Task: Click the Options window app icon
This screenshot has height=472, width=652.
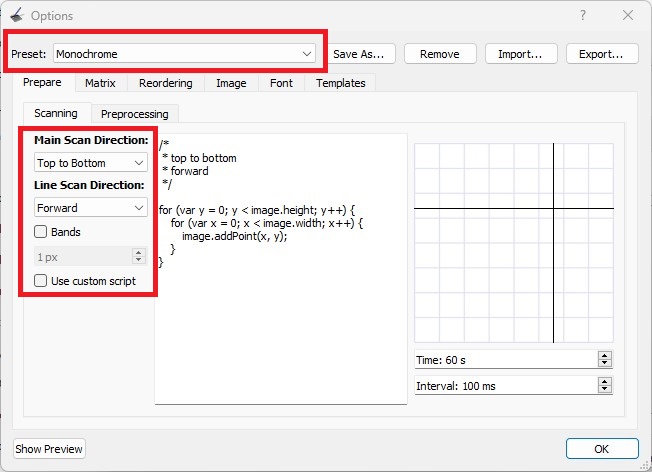Action: tap(16, 16)
